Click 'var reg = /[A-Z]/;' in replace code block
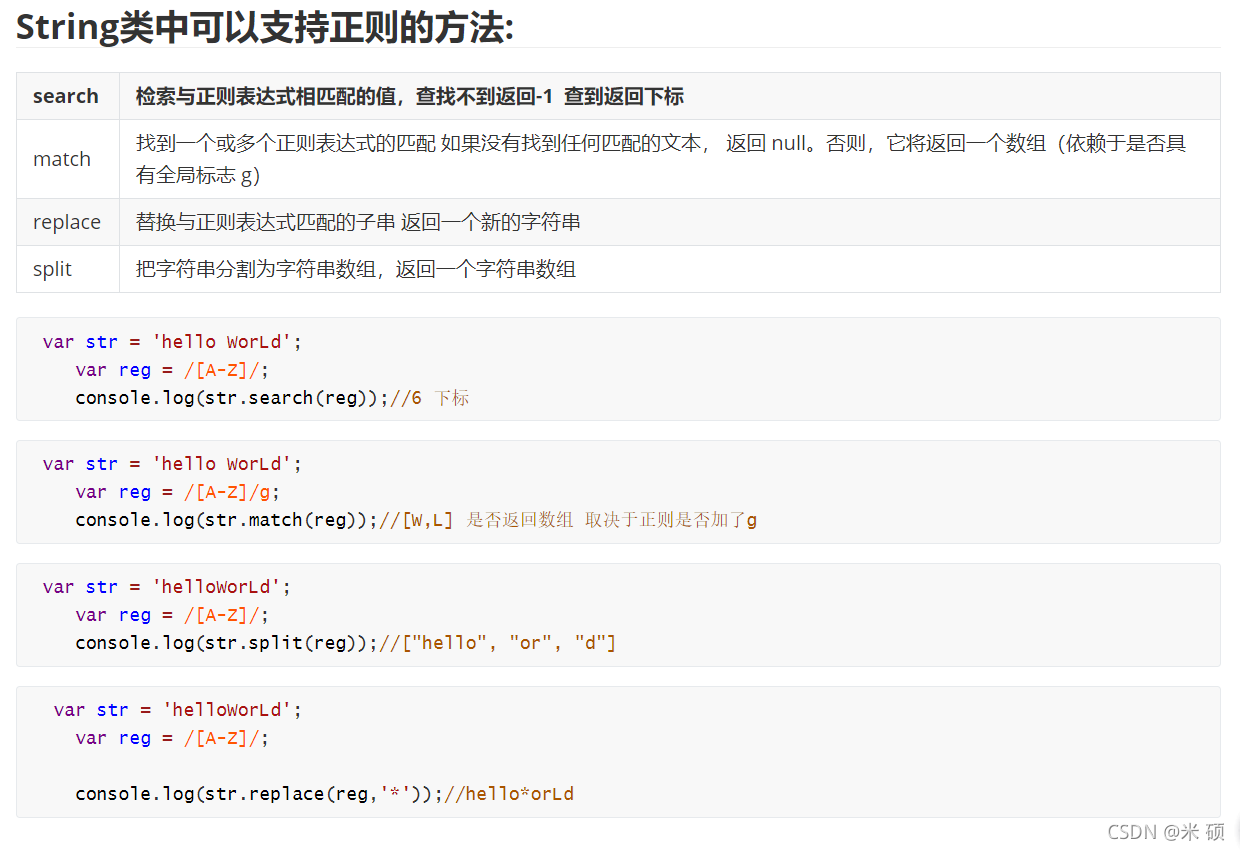 click(172, 738)
